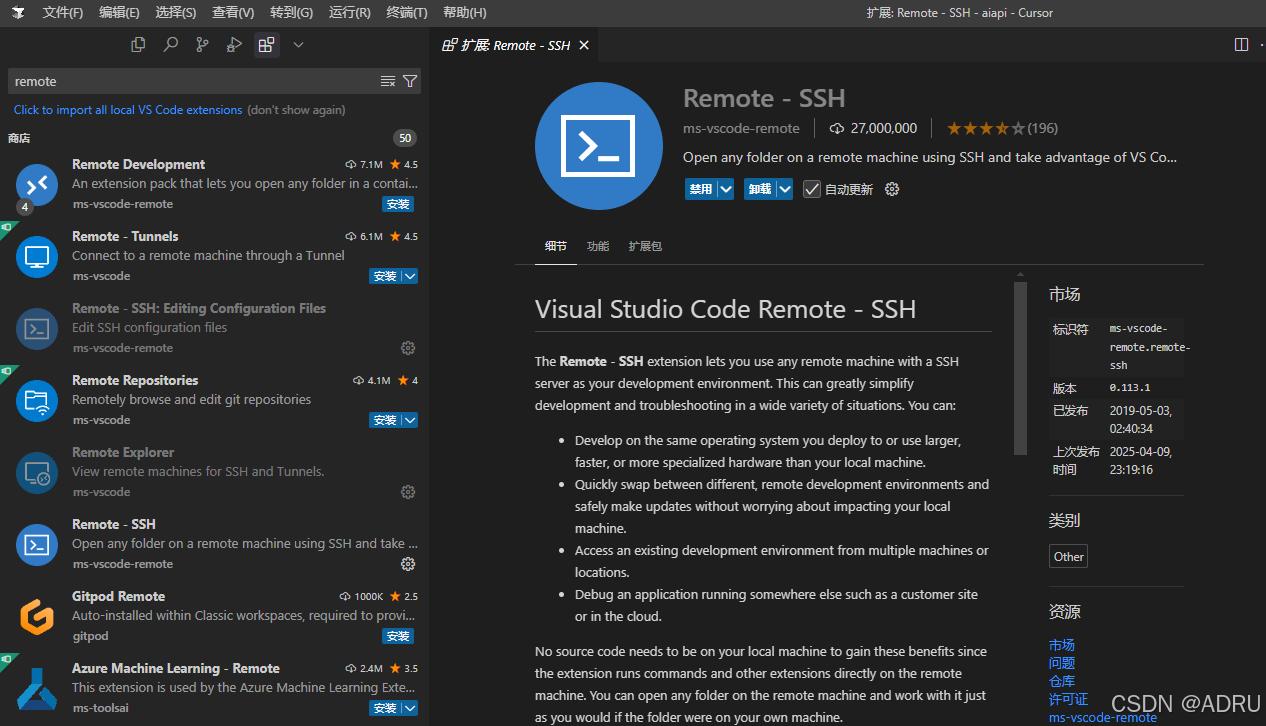
Task: Expand the install dropdown for Remote Repositories
Action: tap(410, 420)
